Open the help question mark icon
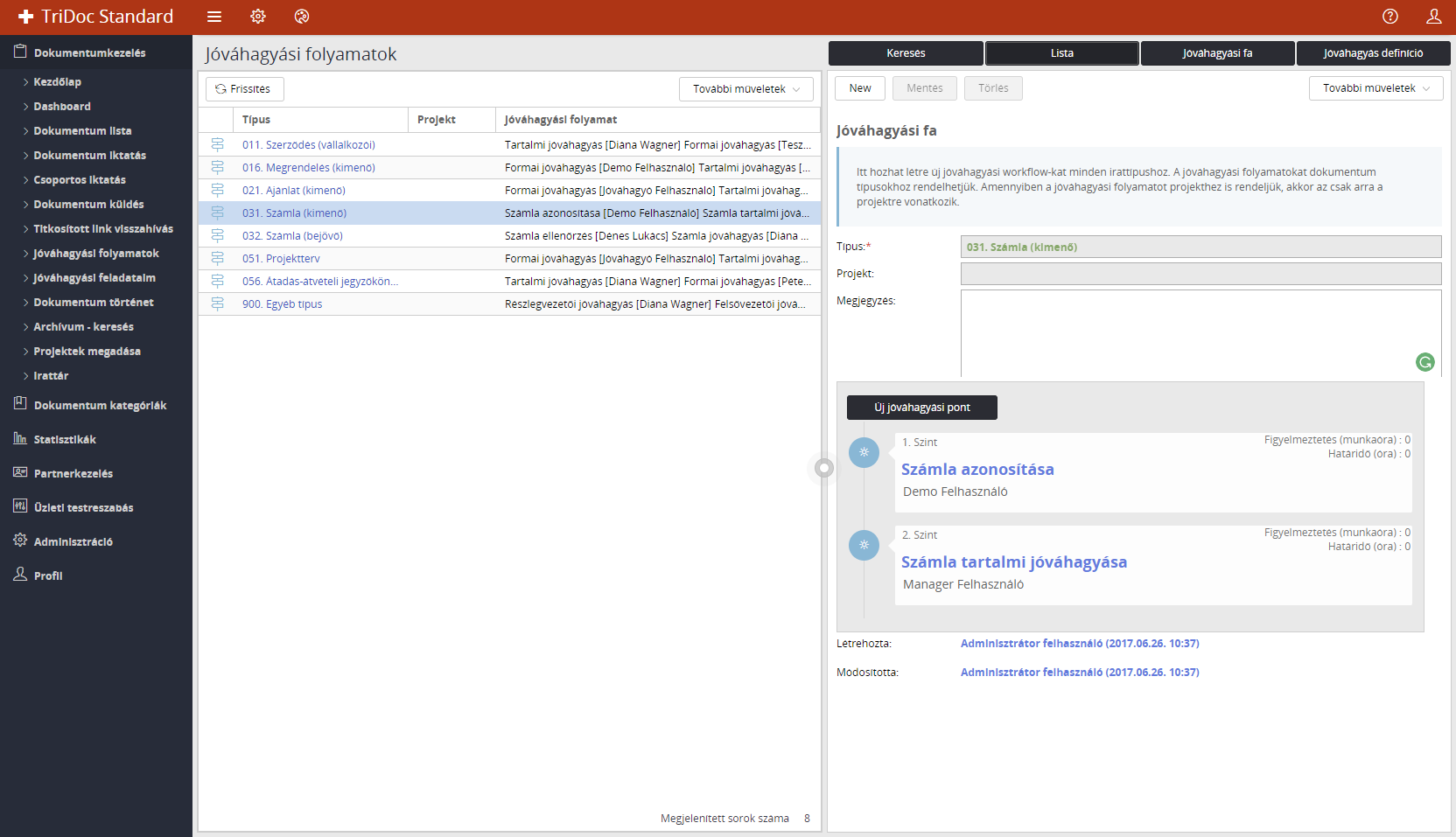Image resolution: width=1456 pixels, height=837 pixels. (x=1390, y=17)
